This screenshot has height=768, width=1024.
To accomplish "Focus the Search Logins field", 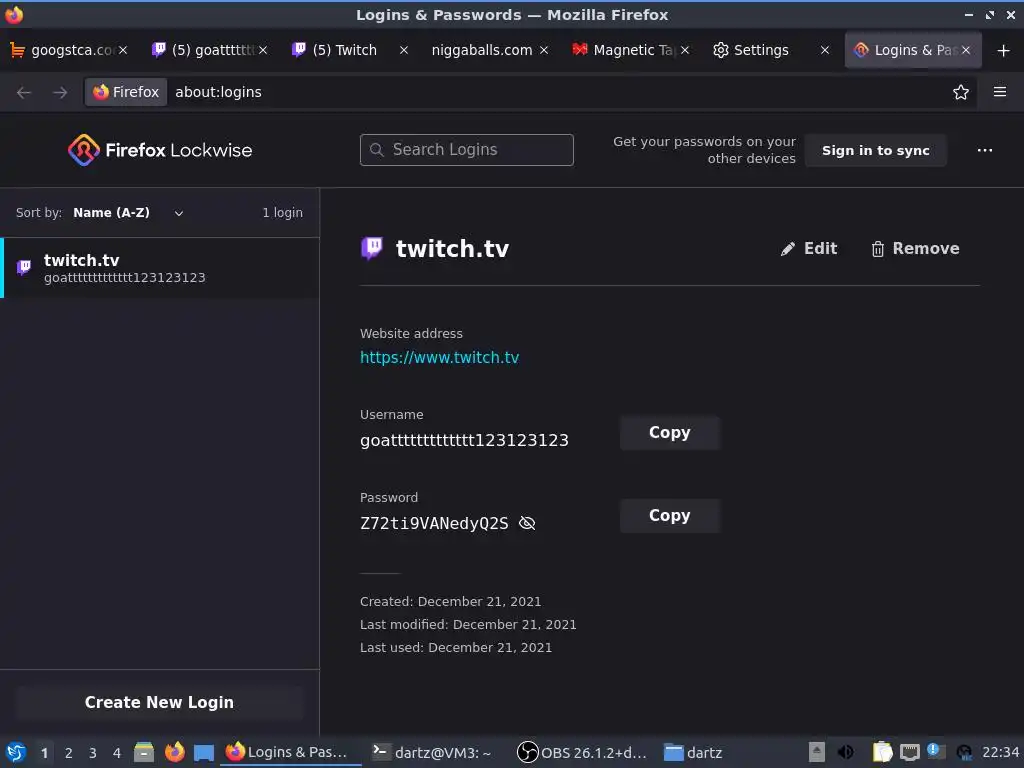I will [467, 150].
